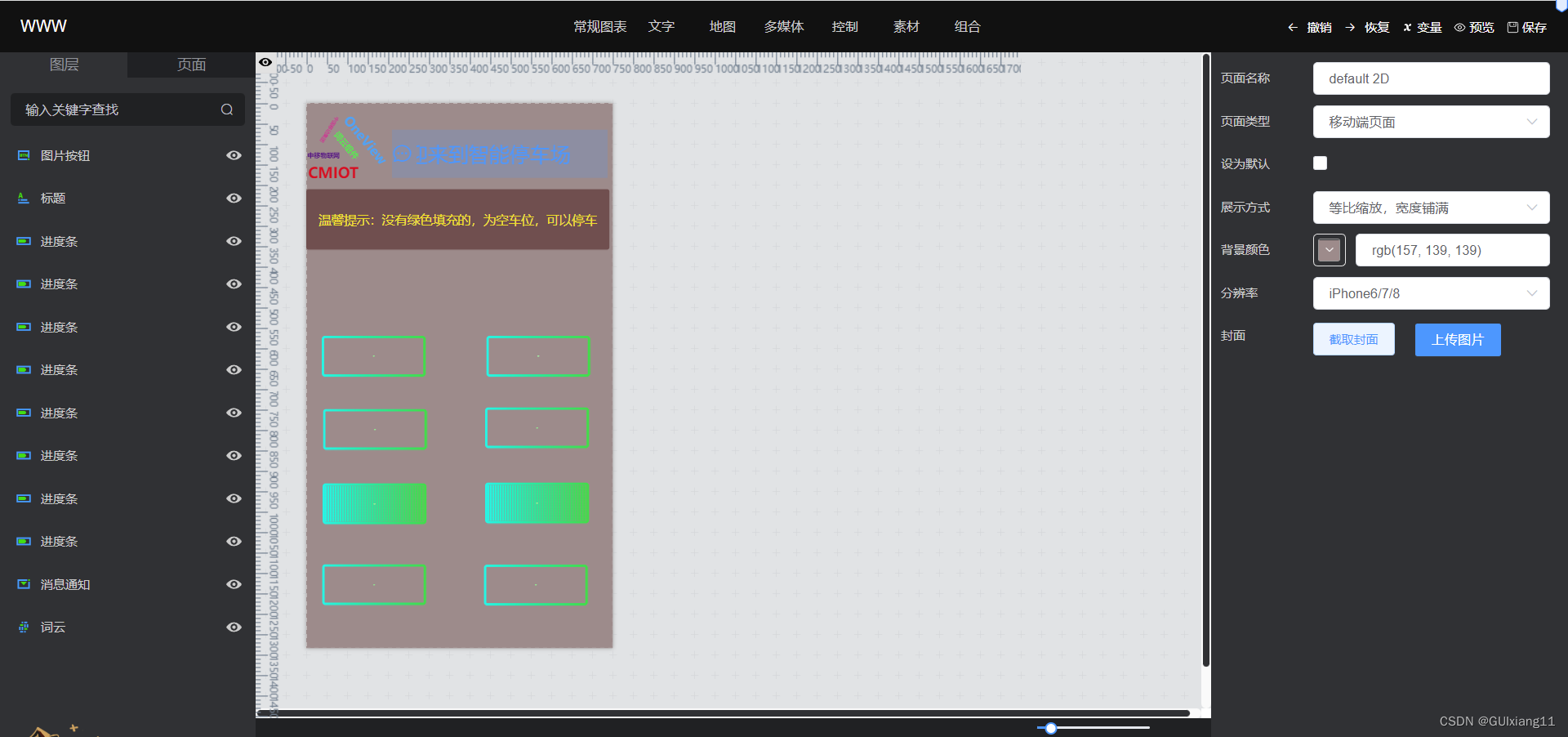Select the 词云 layer icon

point(24,627)
